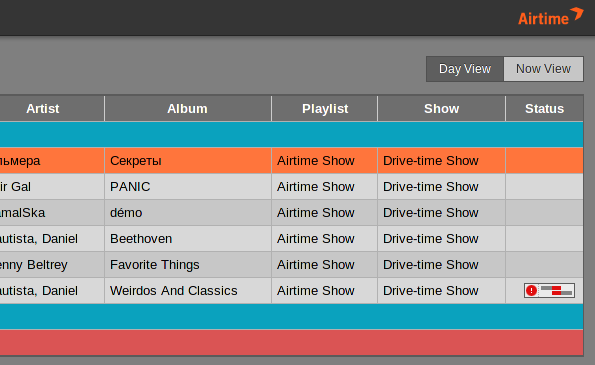Select the orange Секреты album row
The height and width of the screenshot is (365, 595).
coord(291,161)
